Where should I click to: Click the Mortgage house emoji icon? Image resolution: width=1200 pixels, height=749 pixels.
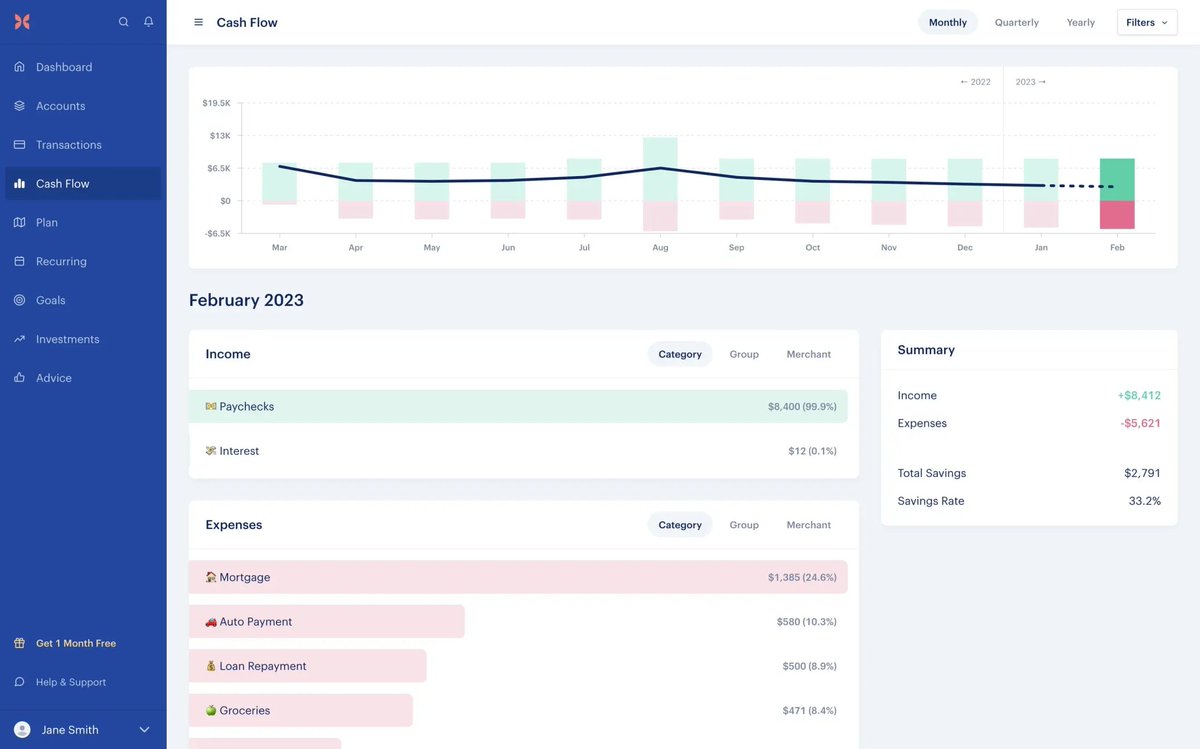pos(211,577)
